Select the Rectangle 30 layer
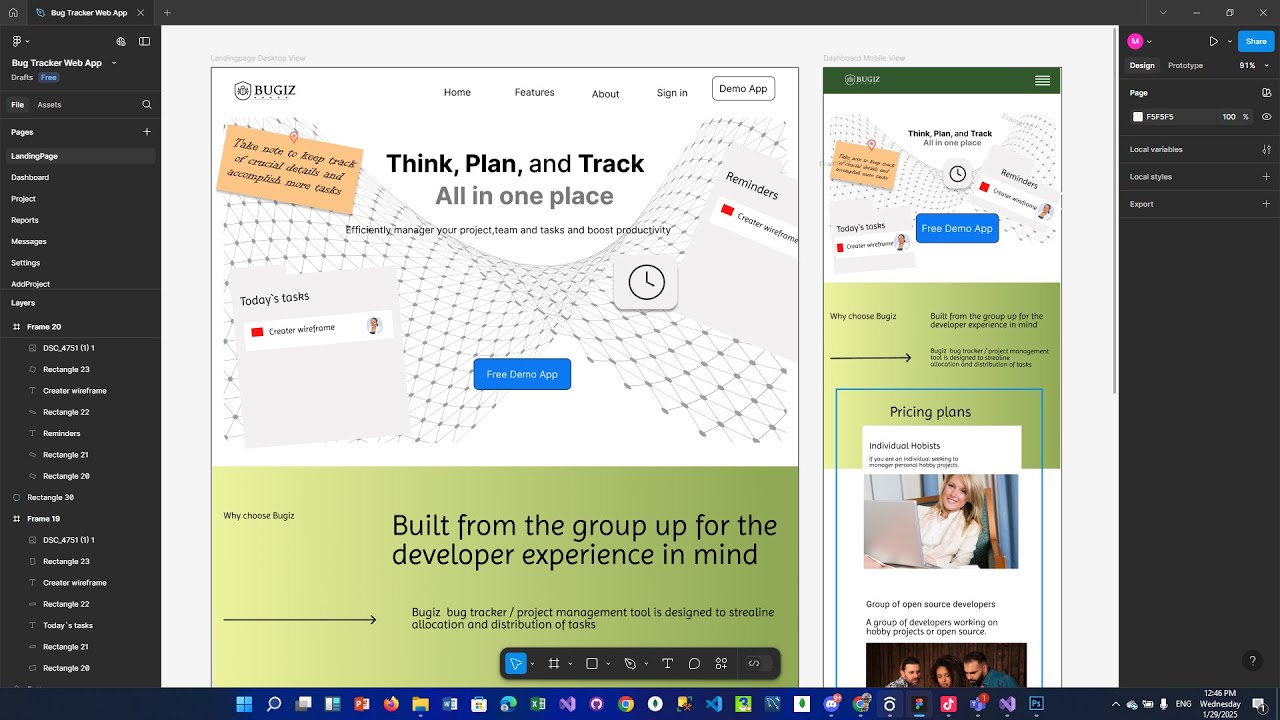1280x720 pixels. pyautogui.click(x=50, y=497)
